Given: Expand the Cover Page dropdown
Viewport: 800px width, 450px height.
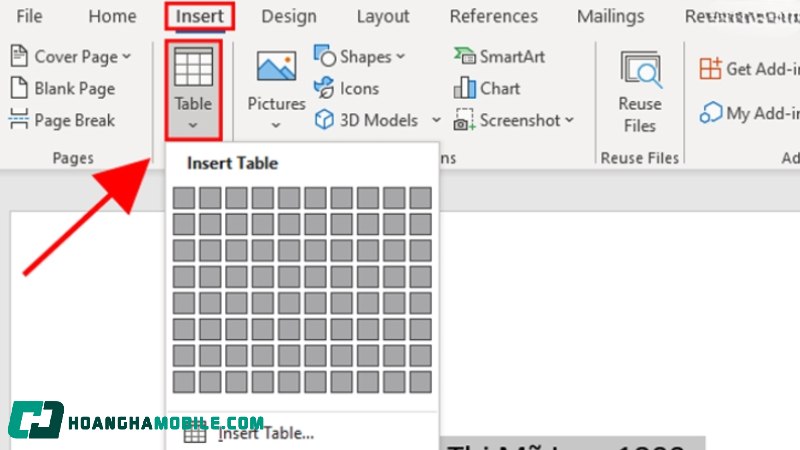Looking at the screenshot, I should coord(126,57).
